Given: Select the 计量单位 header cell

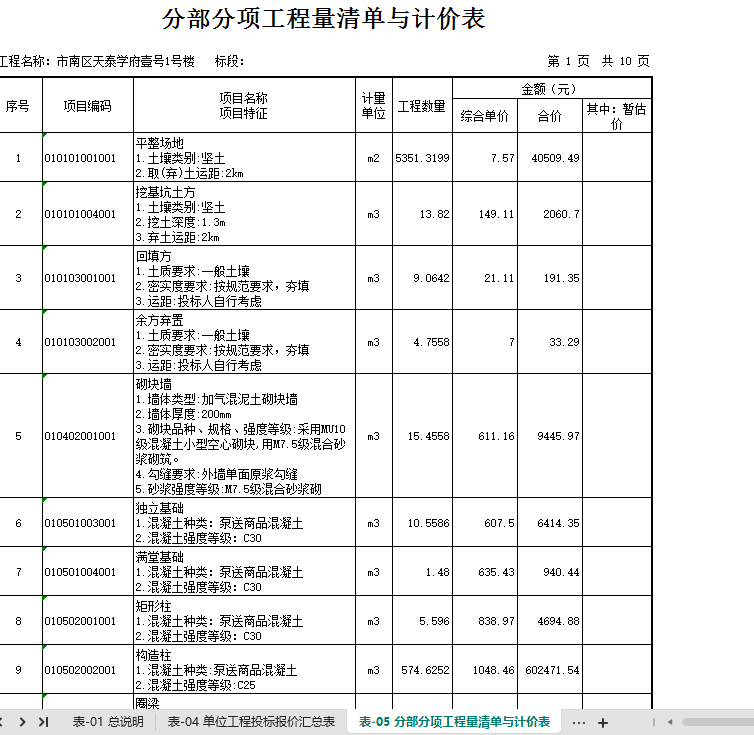Looking at the screenshot, I should (x=374, y=105).
